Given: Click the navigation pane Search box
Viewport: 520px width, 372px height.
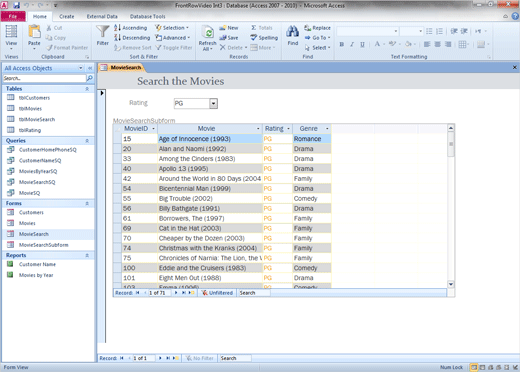Looking at the screenshot, I should (x=44, y=78).
